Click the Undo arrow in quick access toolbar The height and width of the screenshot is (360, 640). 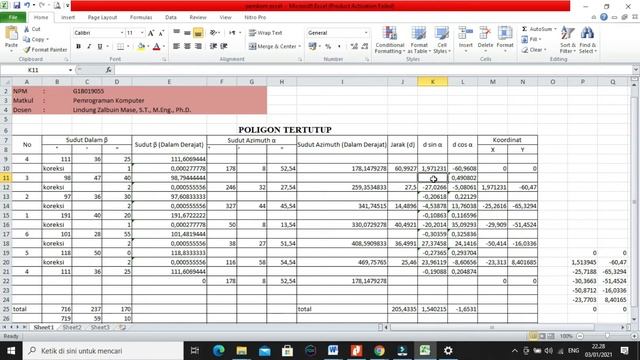[x=27, y=6]
